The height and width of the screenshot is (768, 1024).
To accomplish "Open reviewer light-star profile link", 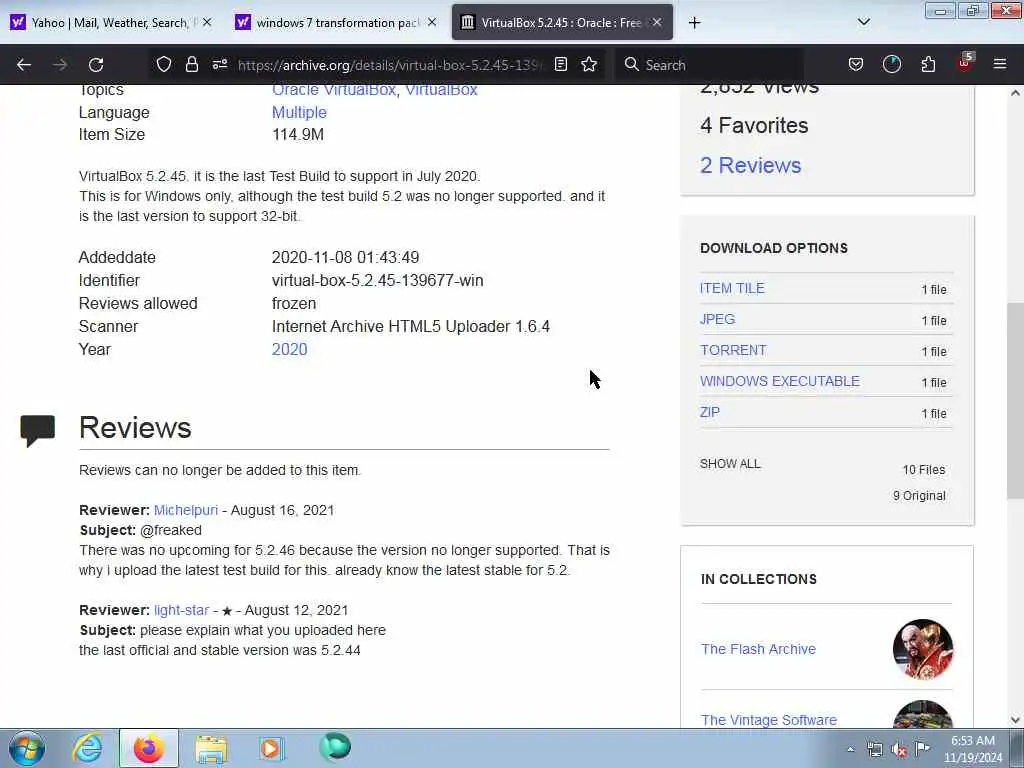I will pos(181,610).
